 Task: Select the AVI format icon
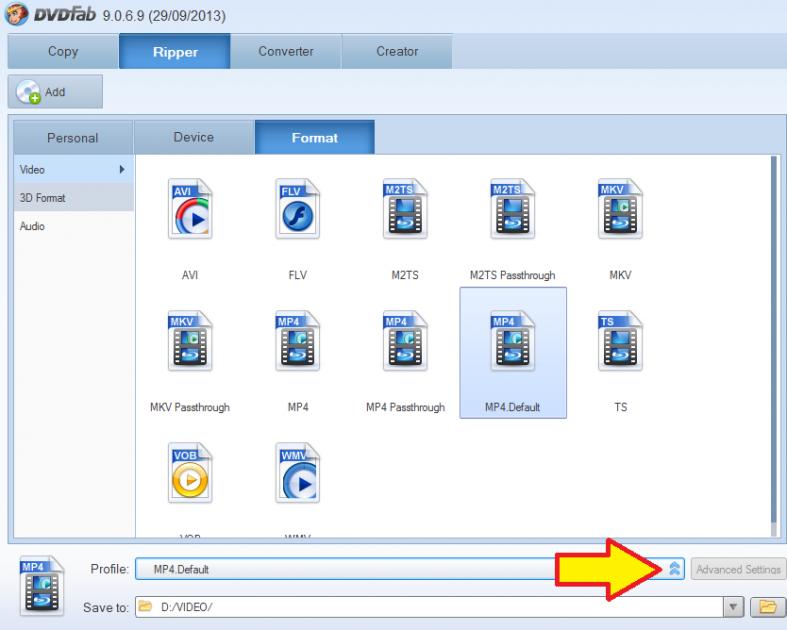(x=190, y=208)
